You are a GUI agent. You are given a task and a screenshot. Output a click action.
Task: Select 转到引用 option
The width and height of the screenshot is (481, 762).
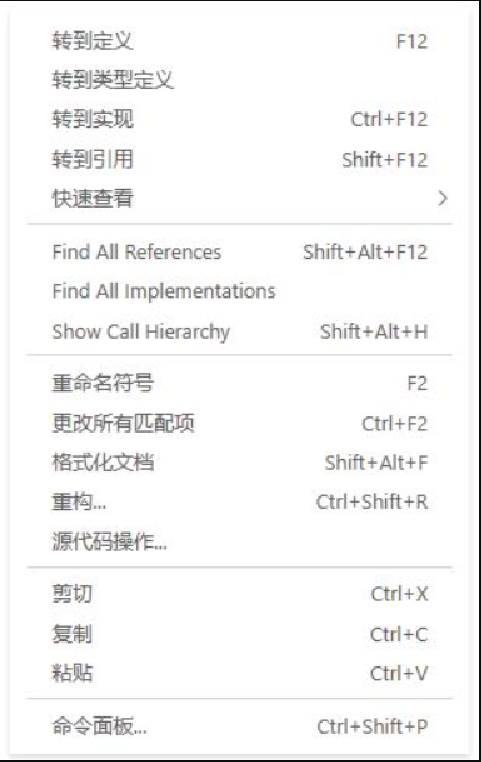click(x=240, y=159)
